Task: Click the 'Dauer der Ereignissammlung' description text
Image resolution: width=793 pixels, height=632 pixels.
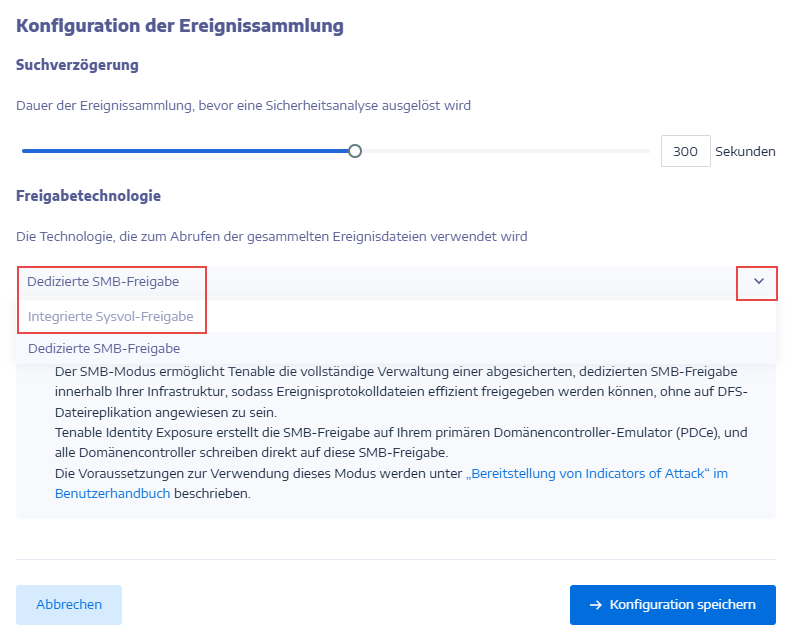Action: [243, 105]
